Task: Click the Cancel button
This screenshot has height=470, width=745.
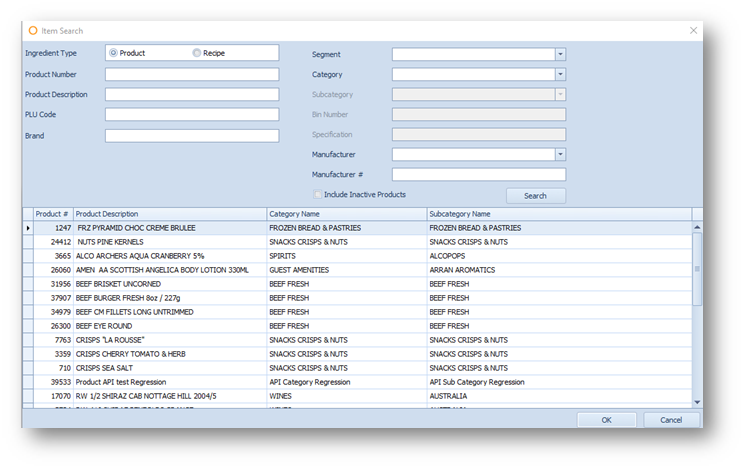Action: click(671, 420)
